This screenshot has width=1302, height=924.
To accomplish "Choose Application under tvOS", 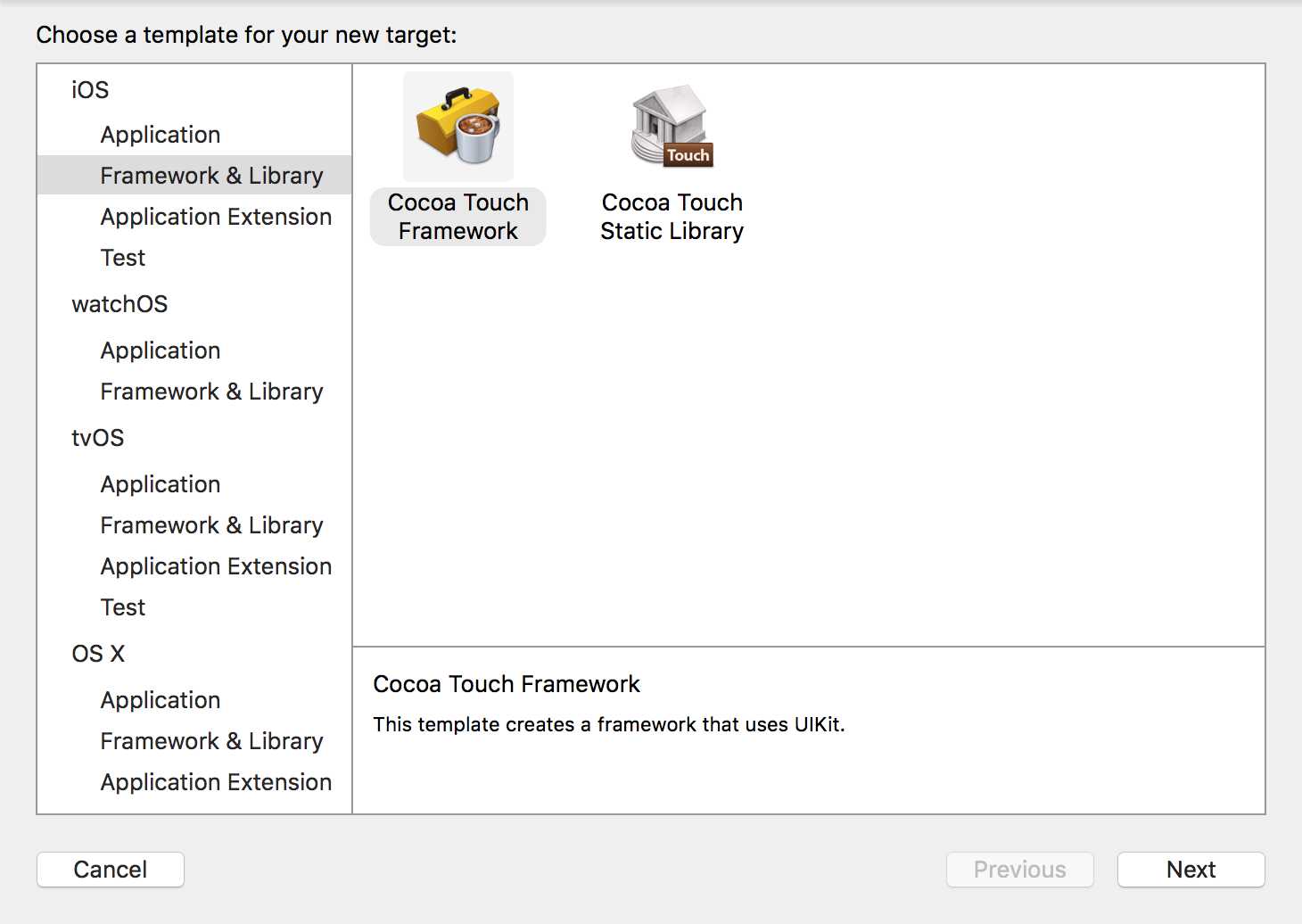I will [x=161, y=484].
